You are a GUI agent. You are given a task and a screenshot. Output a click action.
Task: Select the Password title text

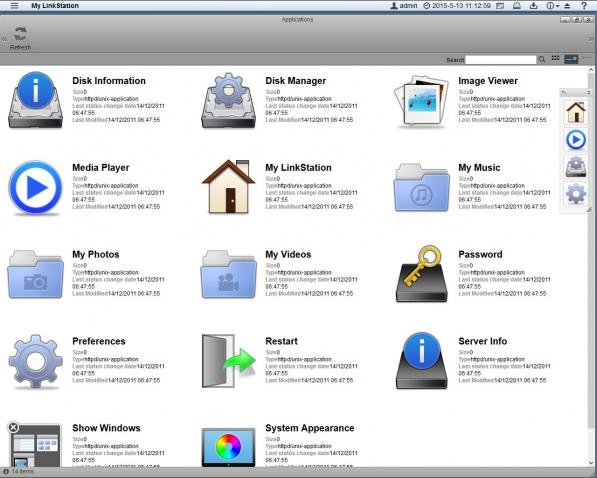click(480, 254)
